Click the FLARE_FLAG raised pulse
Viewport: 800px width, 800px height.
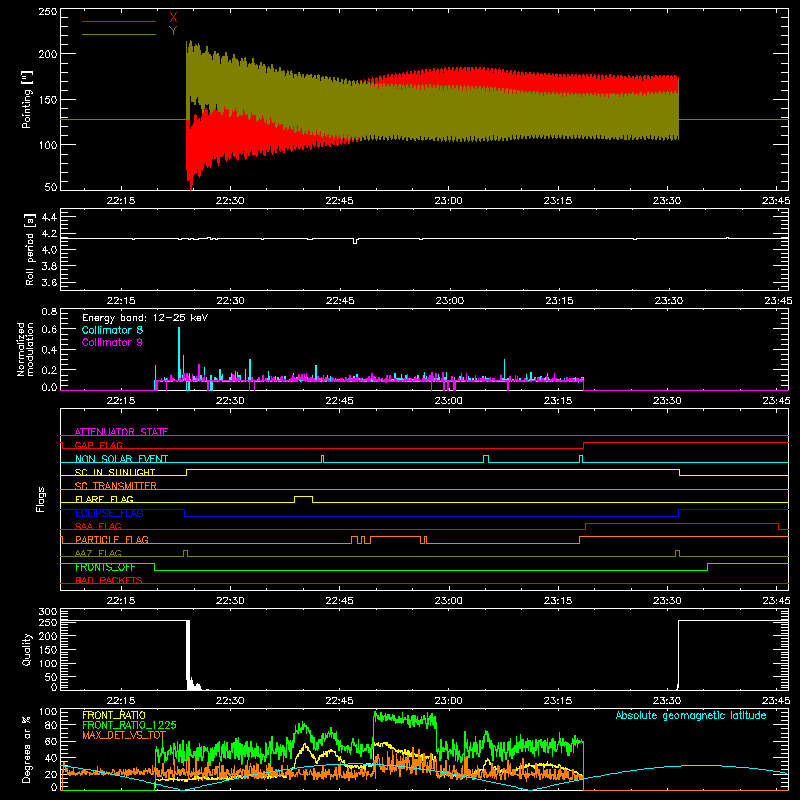(304, 499)
